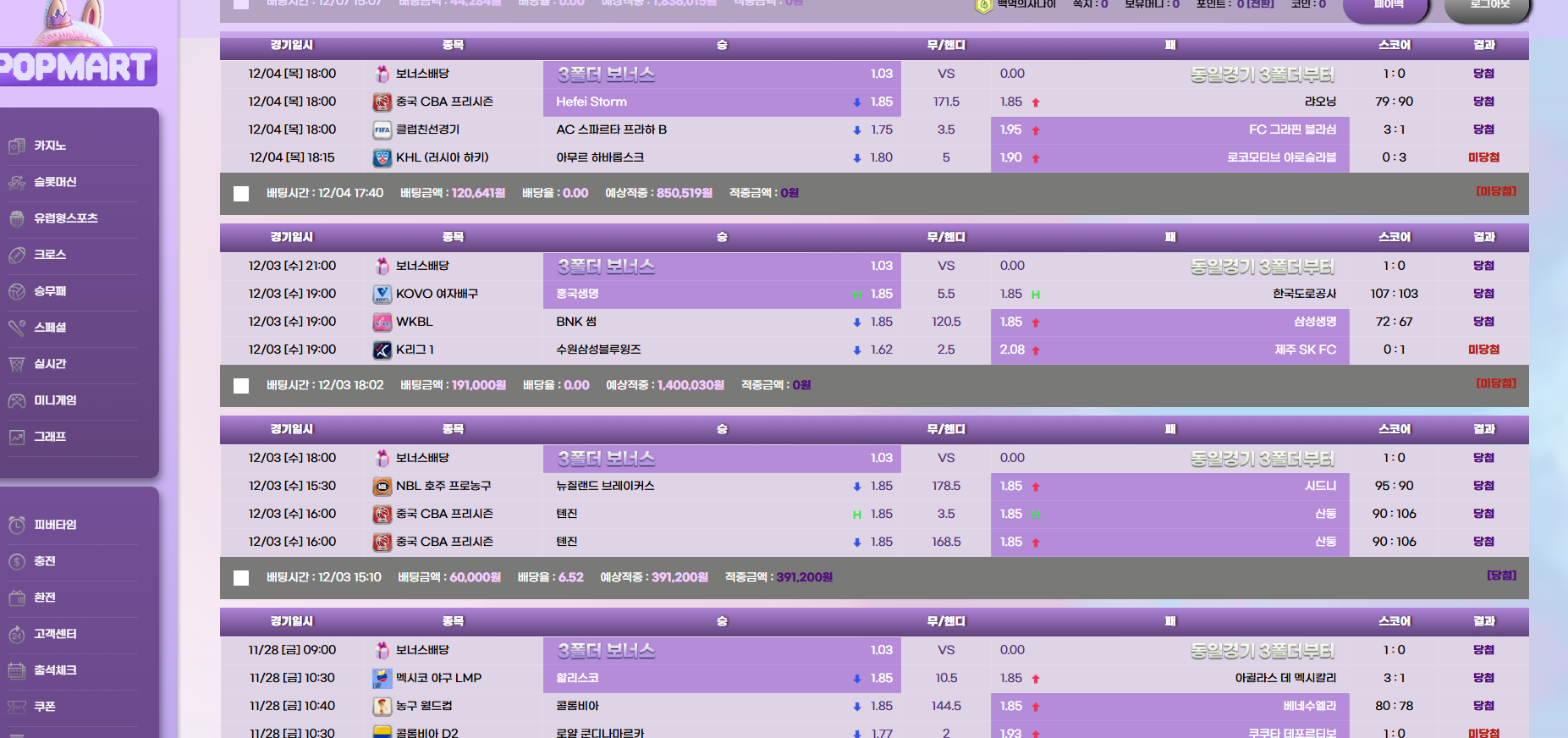1568x738 pixels.
Task: Click the 피버타임 alarm clock icon
Action: point(17,525)
